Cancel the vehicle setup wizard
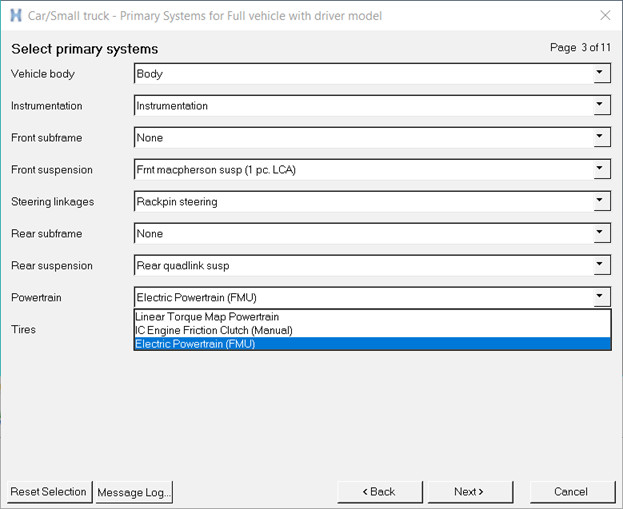The width and height of the screenshot is (623, 509). pyautogui.click(x=571, y=492)
